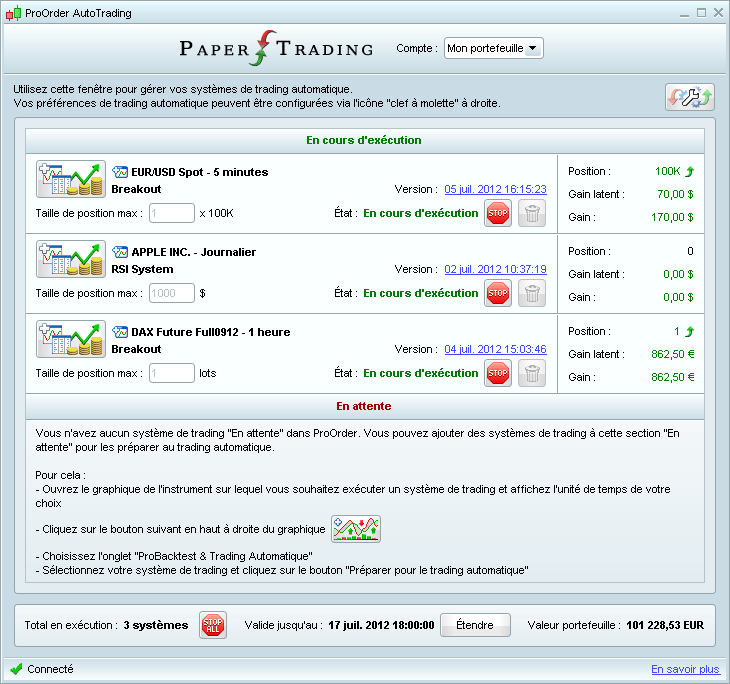Click the 3 systèmes total text

coord(155,625)
